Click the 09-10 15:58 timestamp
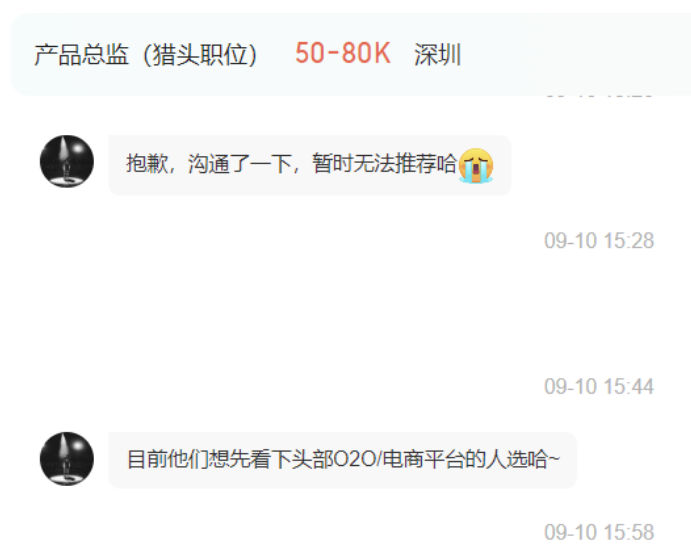Screen dimensions: 691x558 [599, 532]
